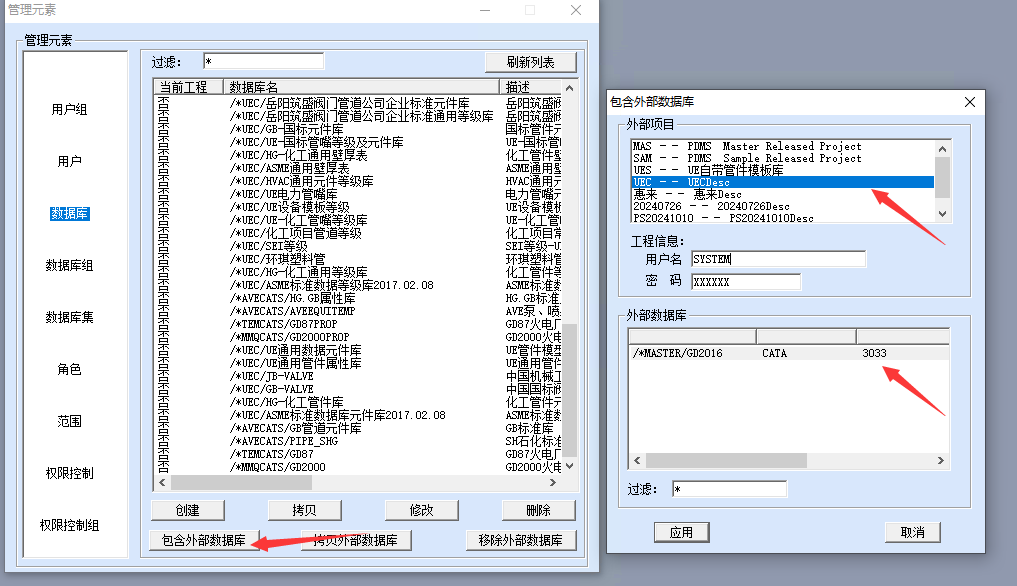Focus the 用户名 field containing SYSTEM
1017x586 pixels.
point(776,259)
